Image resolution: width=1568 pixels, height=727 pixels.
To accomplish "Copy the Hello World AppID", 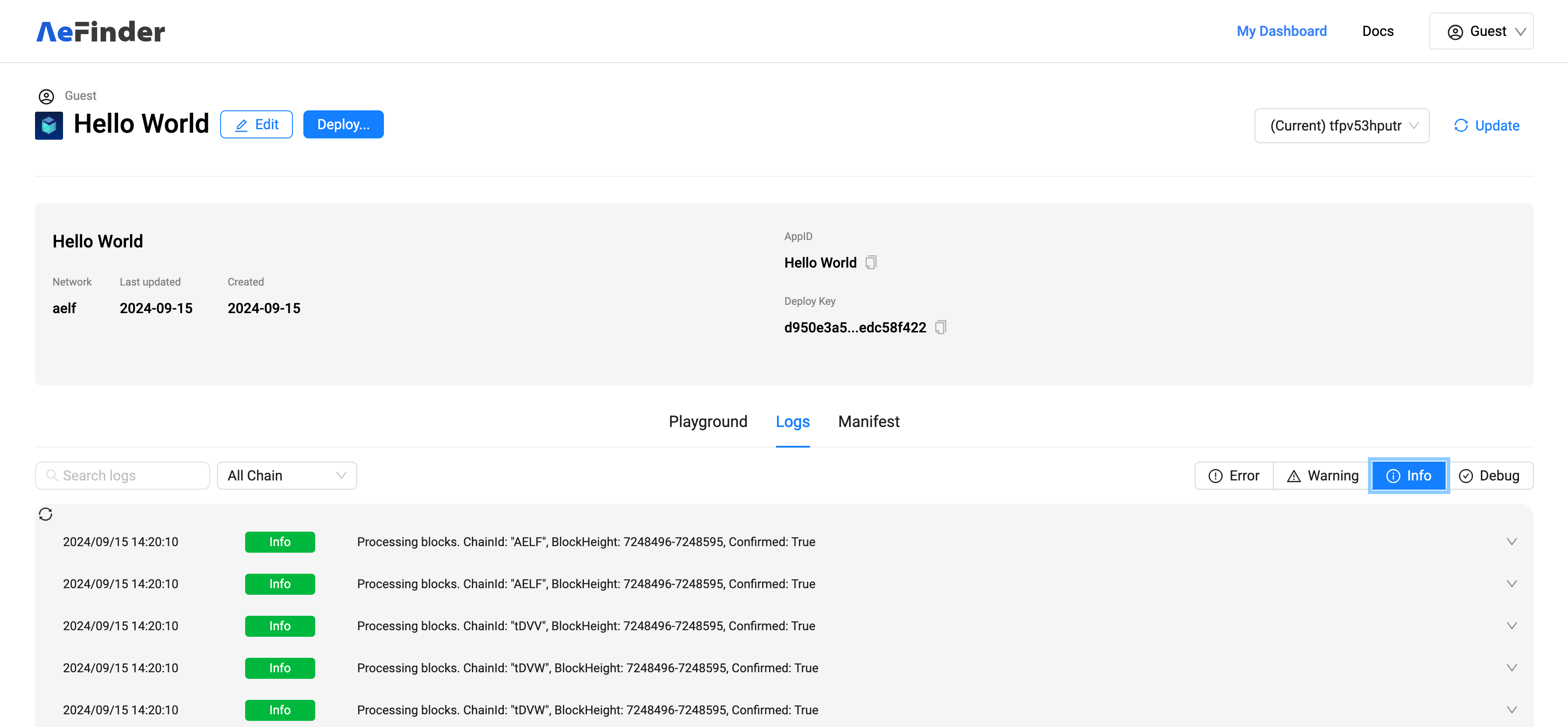I will click(871, 262).
